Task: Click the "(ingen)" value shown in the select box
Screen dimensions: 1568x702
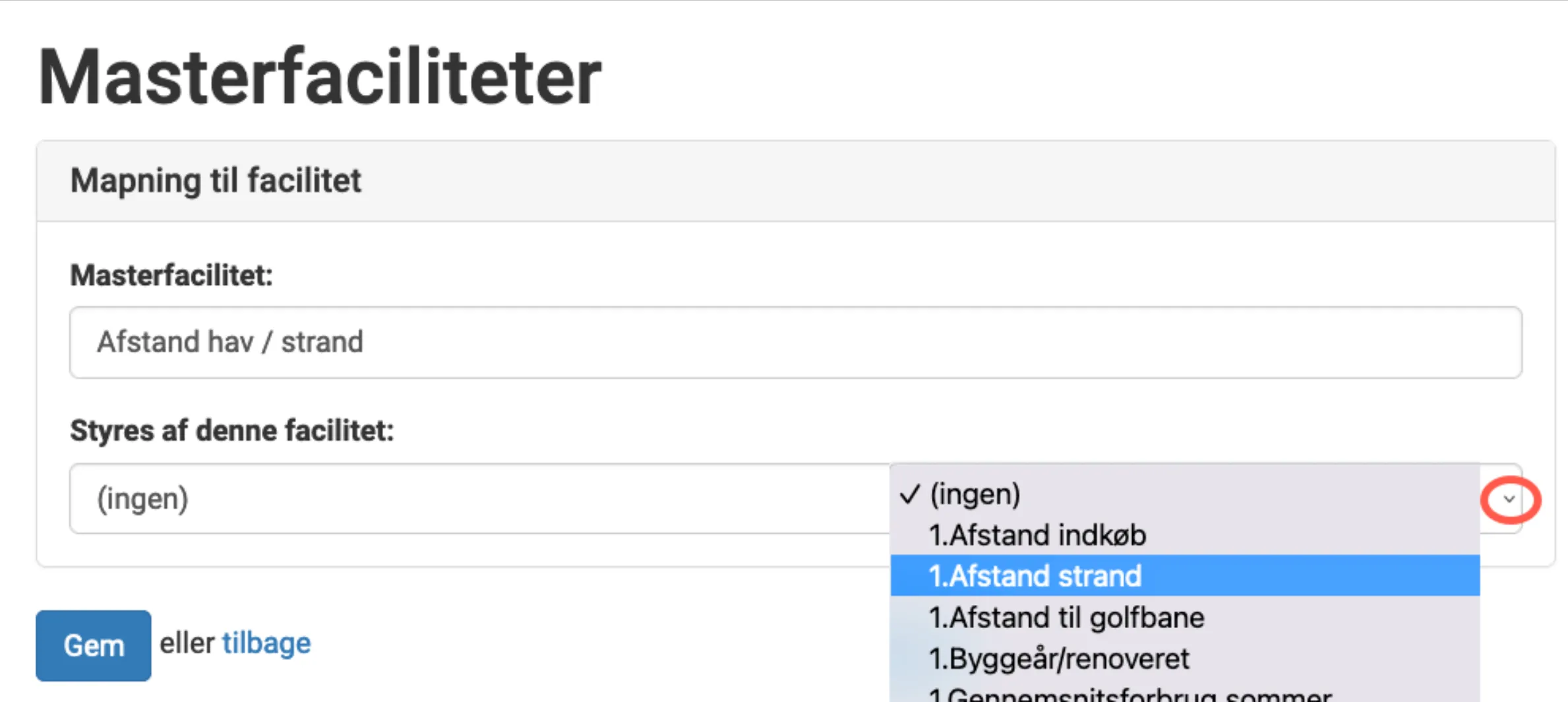Action: coord(142,499)
